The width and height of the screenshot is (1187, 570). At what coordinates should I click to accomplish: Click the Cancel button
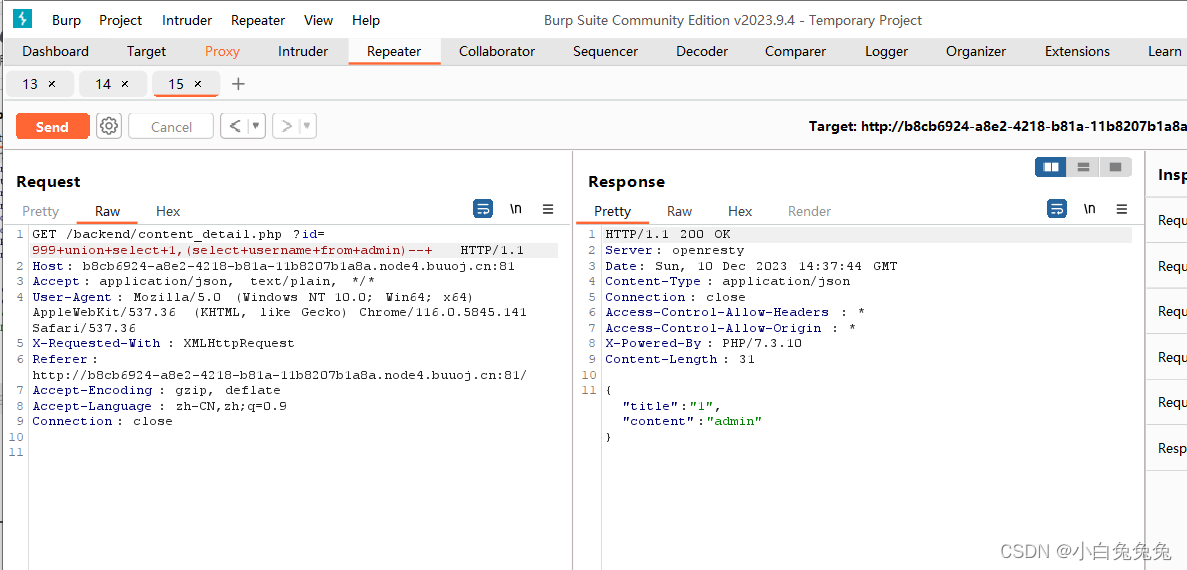[x=171, y=126]
